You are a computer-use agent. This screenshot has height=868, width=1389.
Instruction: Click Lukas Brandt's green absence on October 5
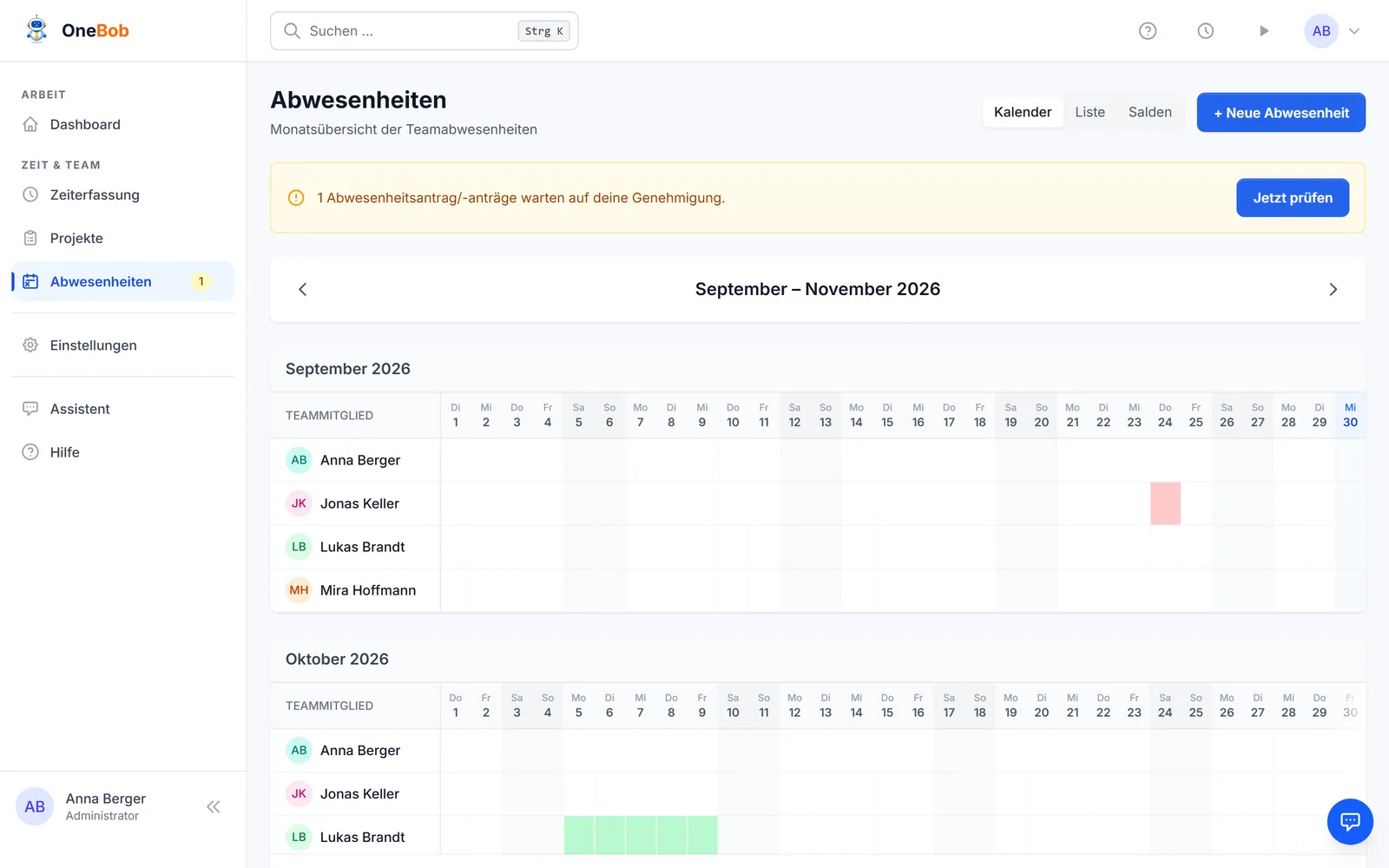579,835
